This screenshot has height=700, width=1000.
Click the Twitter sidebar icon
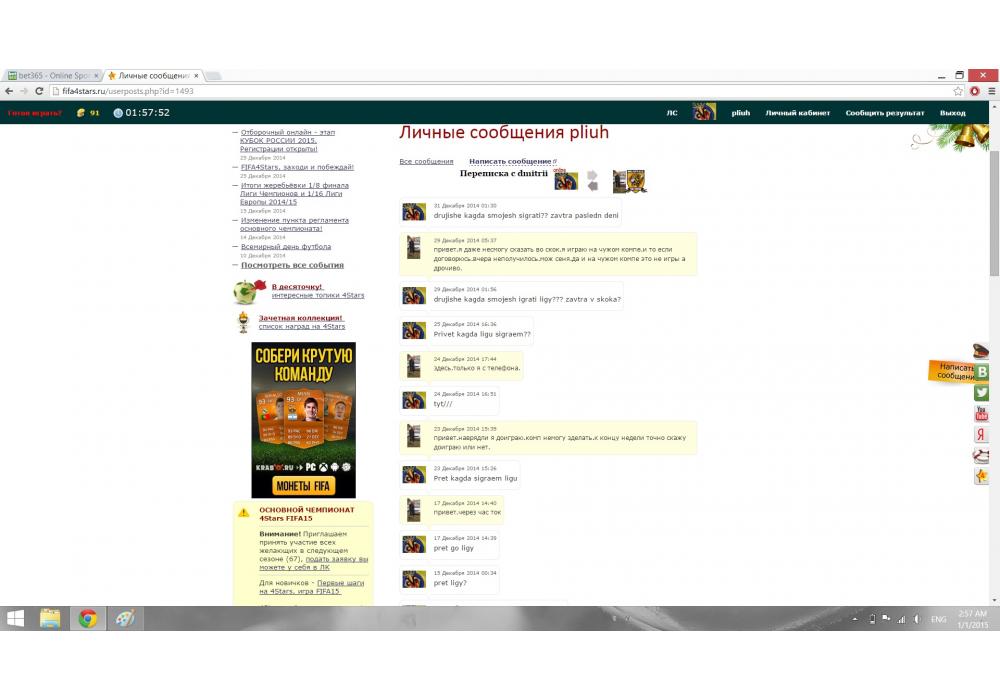coord(982,393)
